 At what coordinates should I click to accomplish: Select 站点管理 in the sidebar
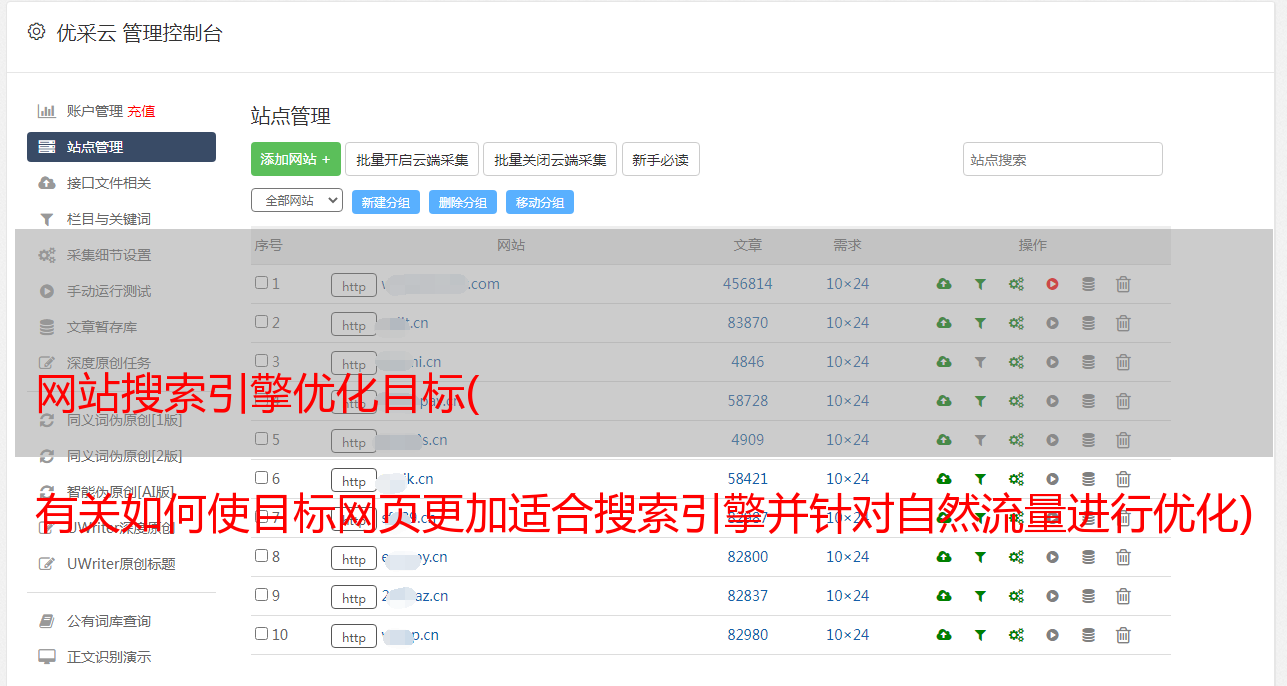pyautogui.click(x=121, y=147)
